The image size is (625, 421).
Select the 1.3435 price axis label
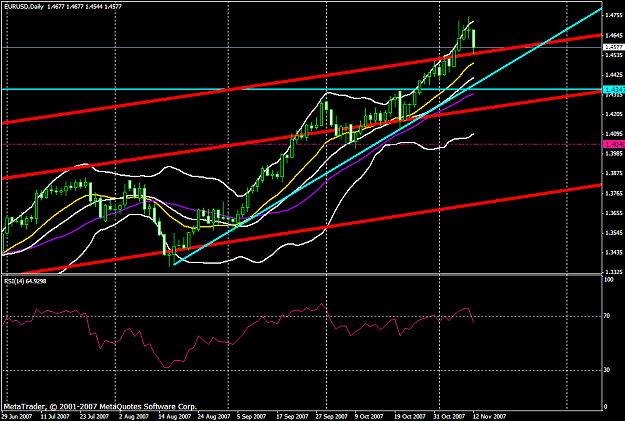[x=614, y=252]
